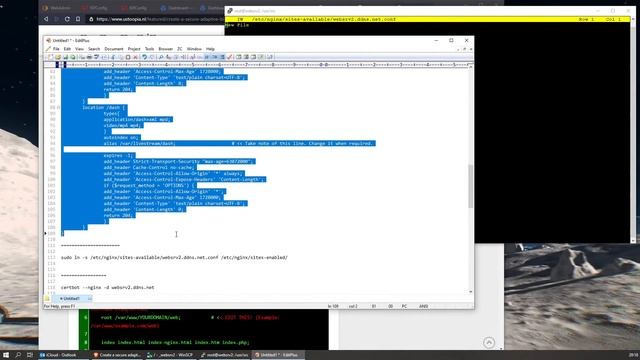This screenshot has width=640, height=360.
Task: Click the editor vertical scrollbar thumb
Action: (x=470, y=186)
